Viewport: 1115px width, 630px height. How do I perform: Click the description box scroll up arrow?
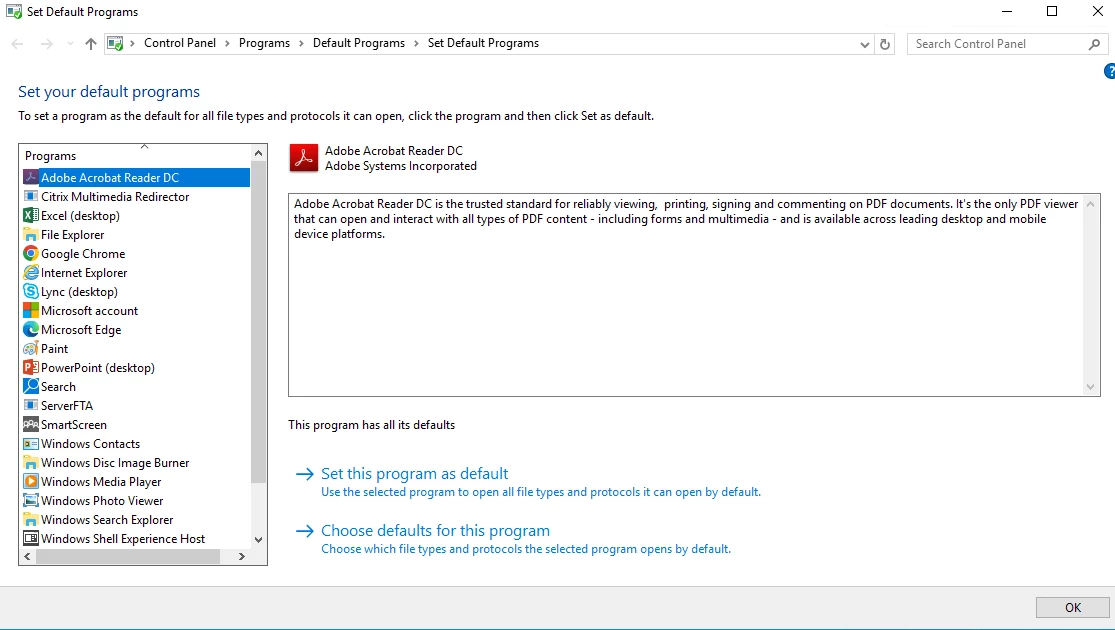tap(1090, 204)
